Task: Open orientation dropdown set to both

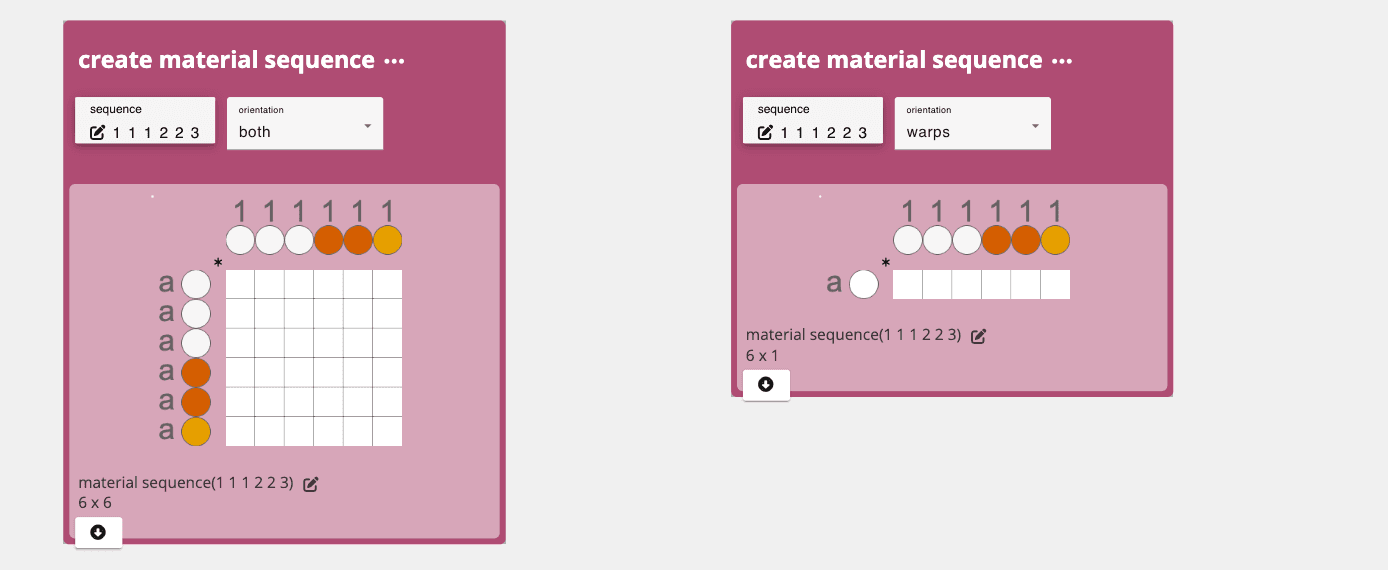Action: tap(305, 124)
